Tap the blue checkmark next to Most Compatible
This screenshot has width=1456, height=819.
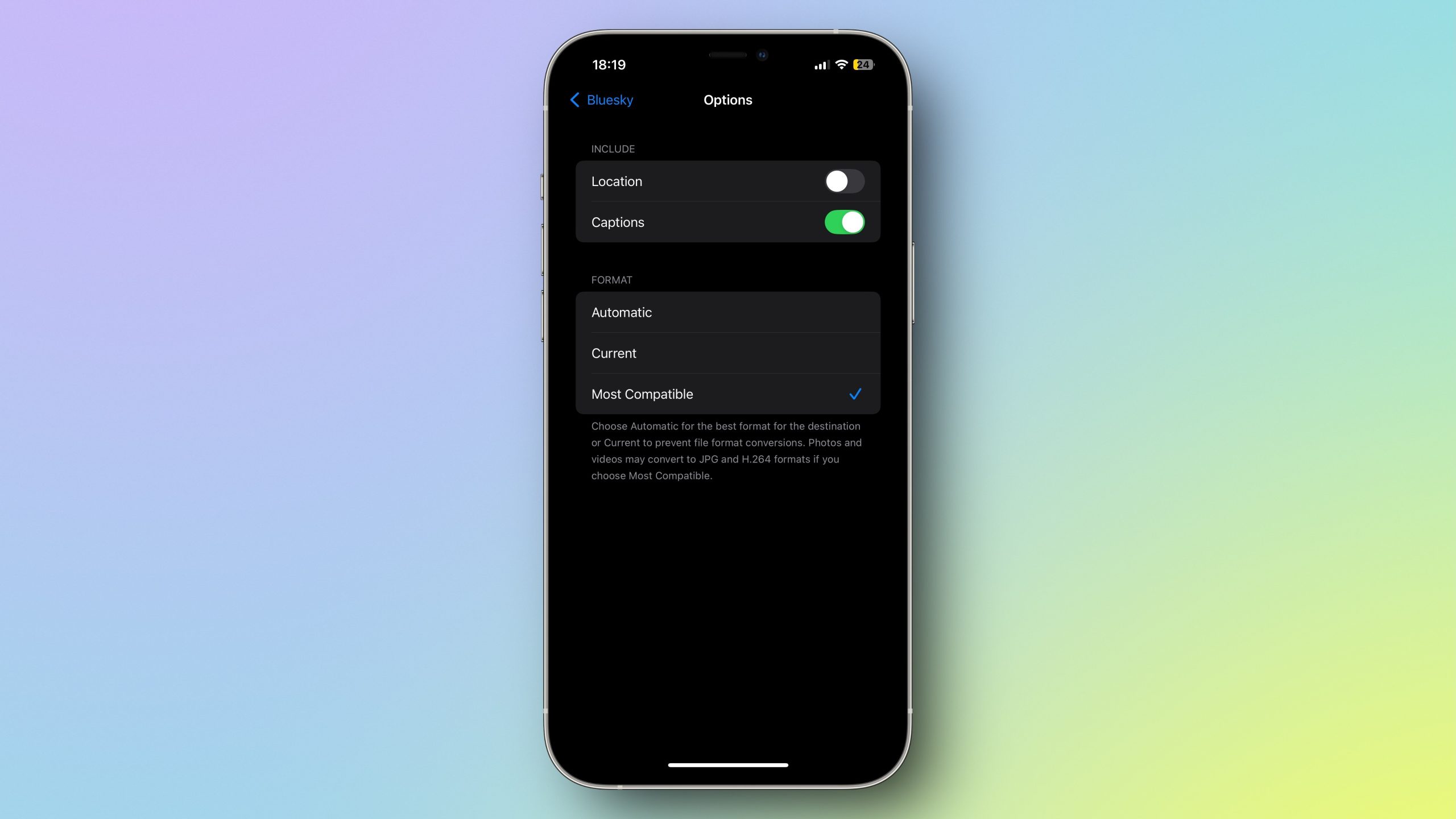pos(855,393)
